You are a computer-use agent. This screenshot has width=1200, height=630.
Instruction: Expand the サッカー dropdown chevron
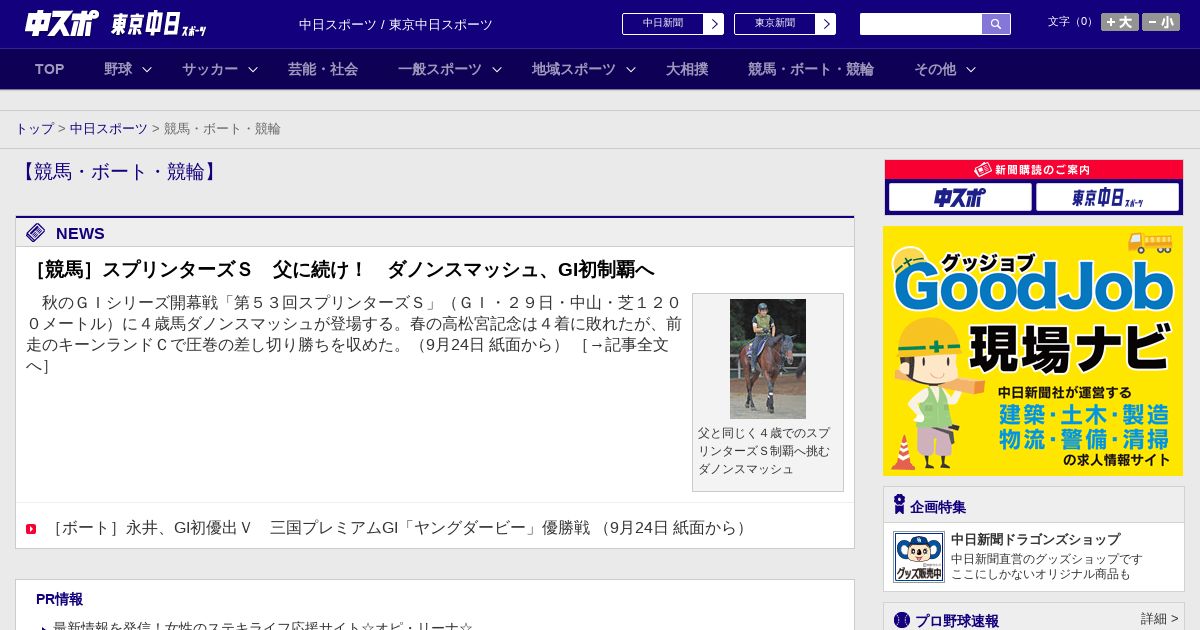click(253, 69)
